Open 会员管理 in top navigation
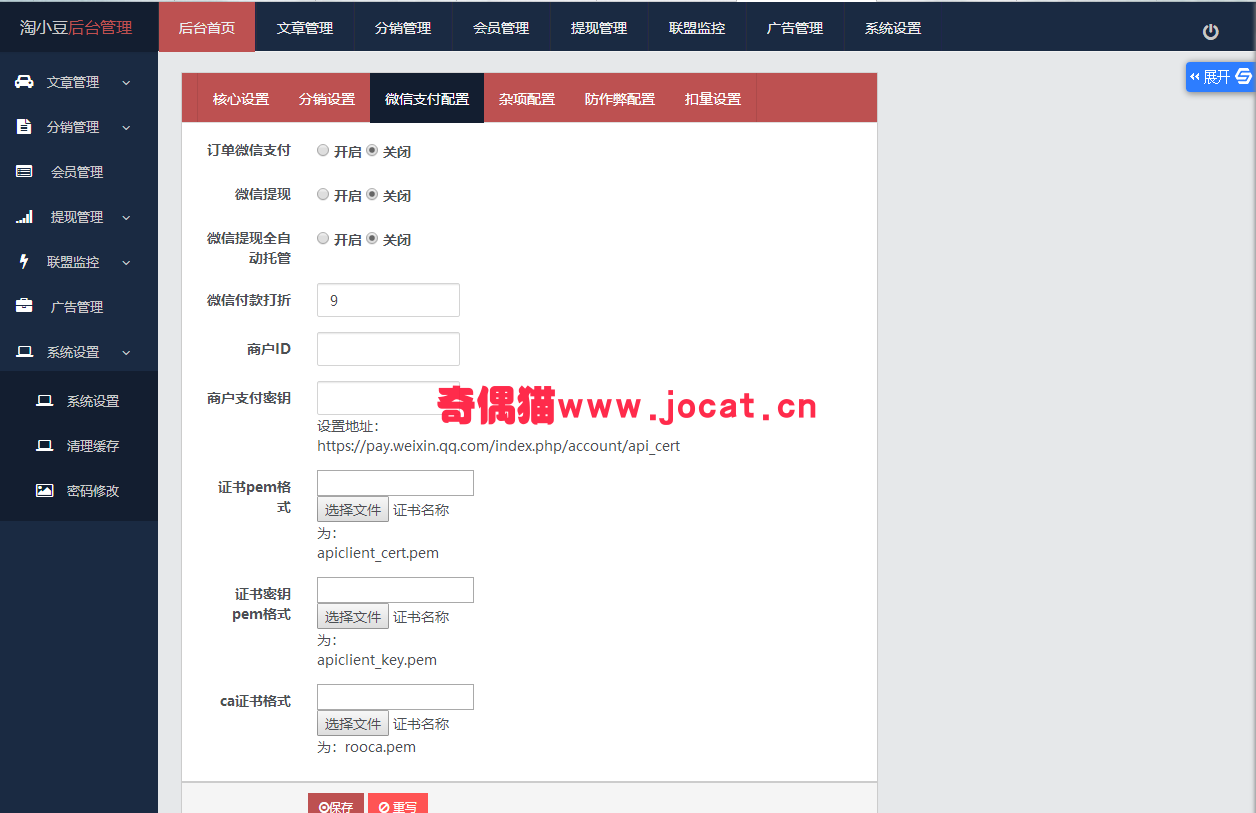Screen dimensions: 1256x813 pos(501,27)
